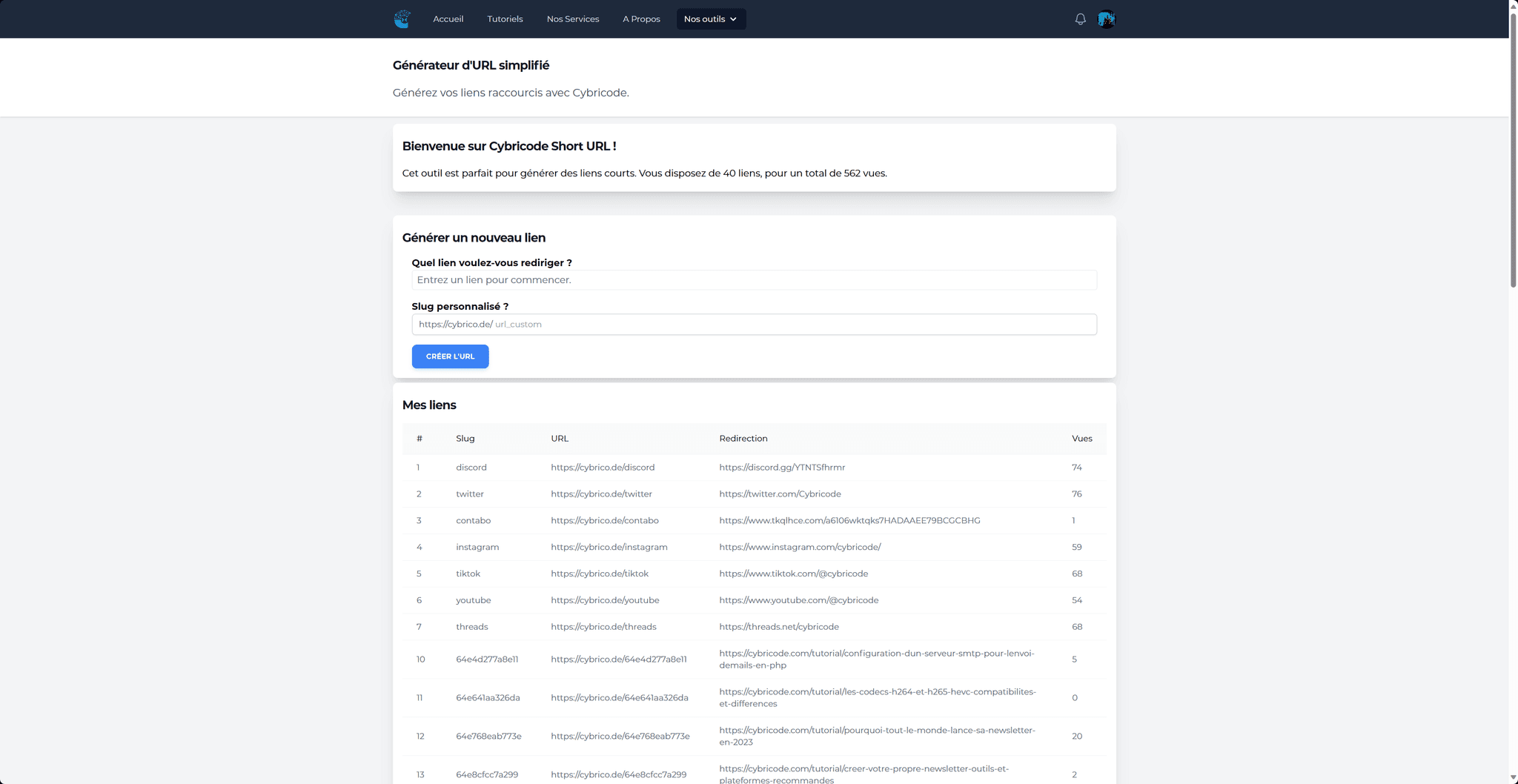1518x784 pixels.
Task: Click the views count 20 for 64e768eab773e
Action: (x=1077, y=737)
